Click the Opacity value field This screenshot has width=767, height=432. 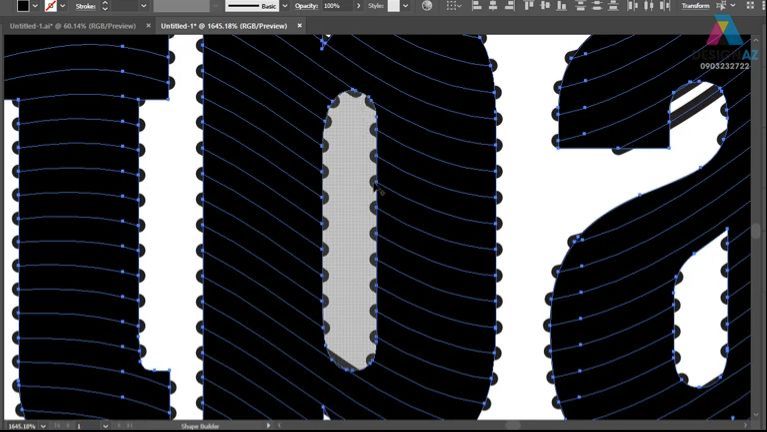point(334,6)
